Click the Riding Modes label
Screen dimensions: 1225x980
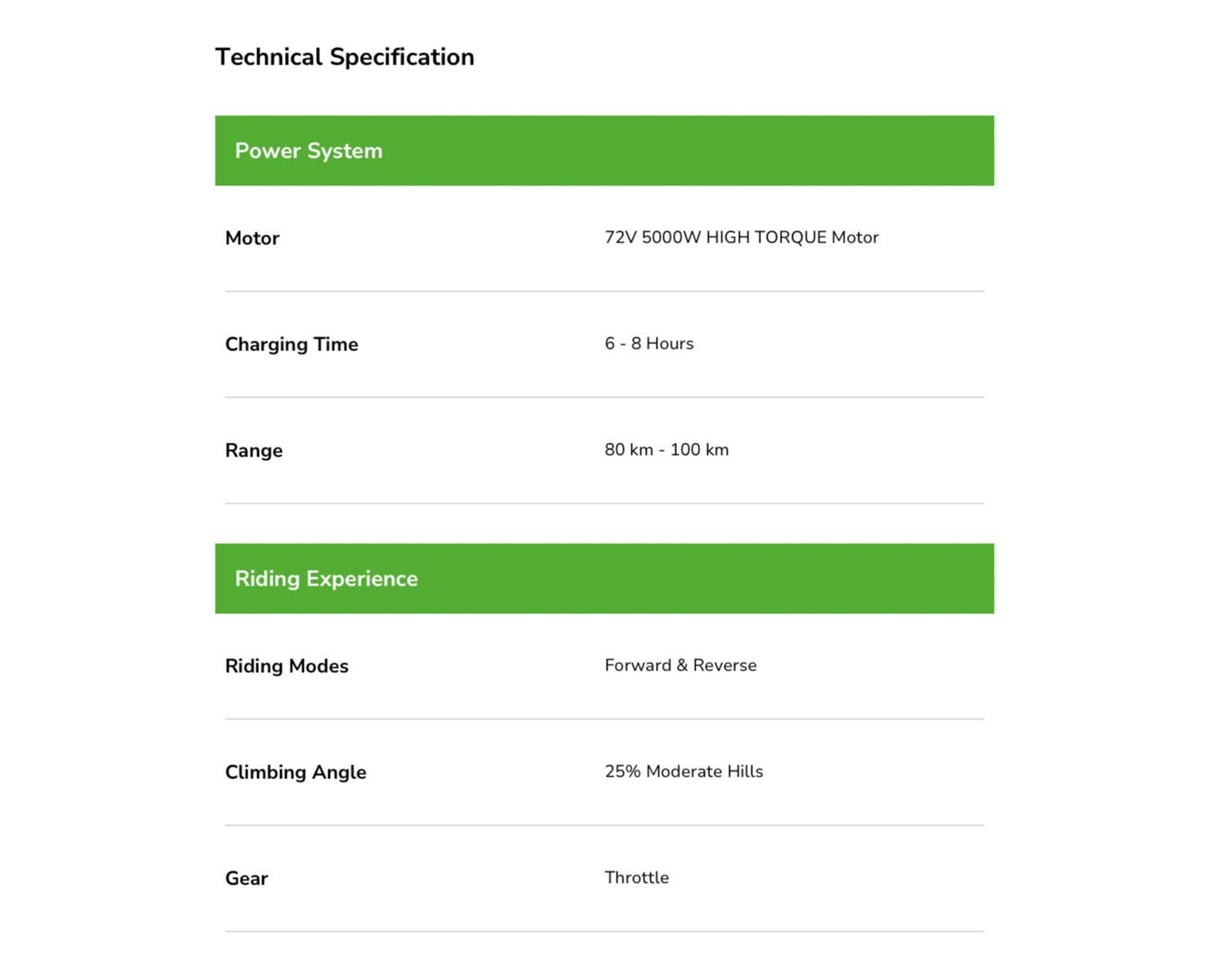(287, 666)
